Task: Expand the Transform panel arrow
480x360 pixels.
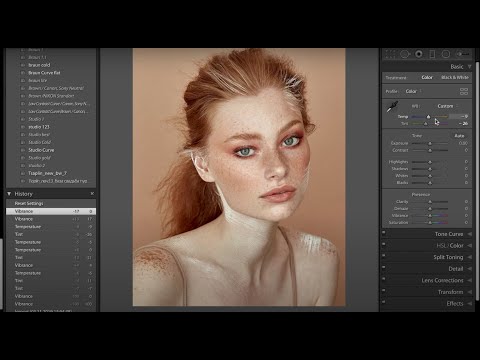Action: point(469,292)
